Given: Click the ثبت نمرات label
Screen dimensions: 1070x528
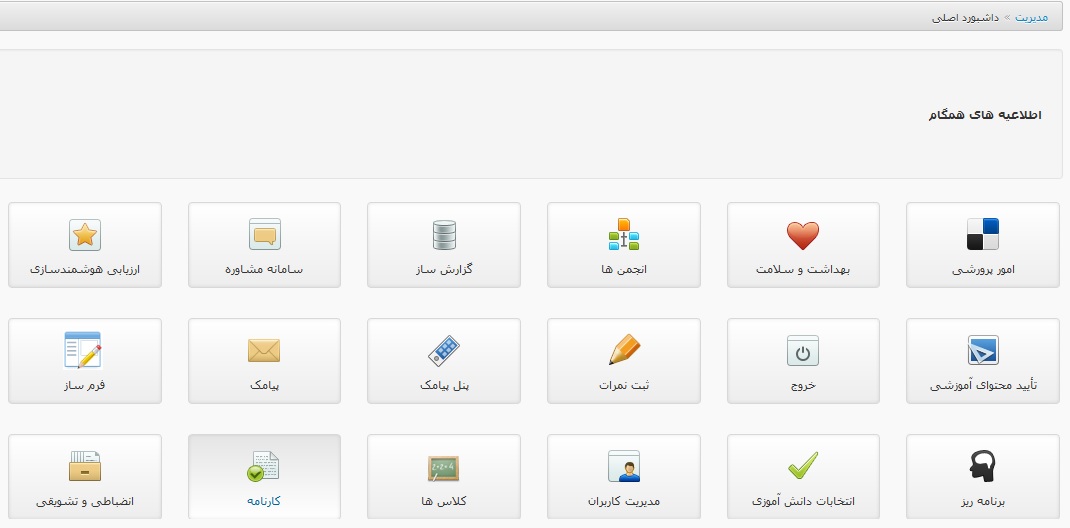Looking at the screenshot, I should [x=624, y=385].
